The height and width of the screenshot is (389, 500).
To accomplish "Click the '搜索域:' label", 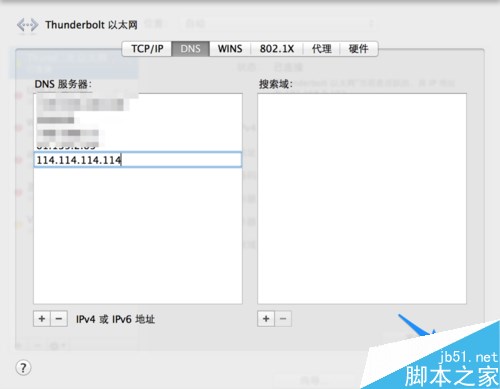I will [x=276, y=84].
